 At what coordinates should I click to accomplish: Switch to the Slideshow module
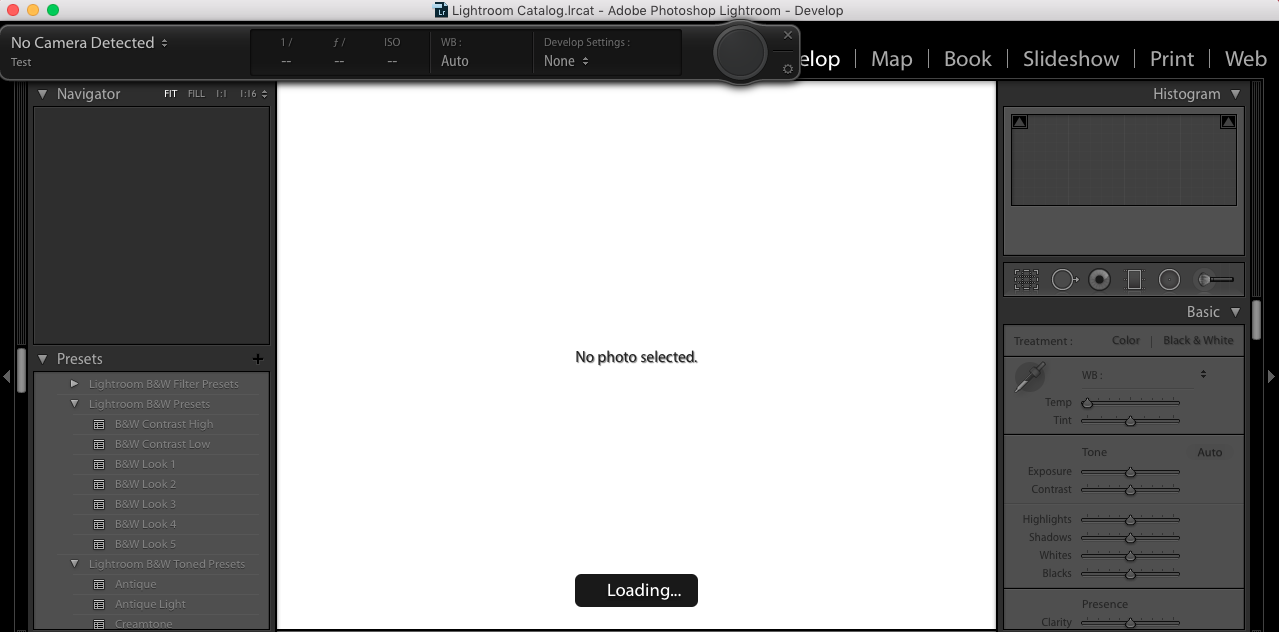click(1071, 59)
